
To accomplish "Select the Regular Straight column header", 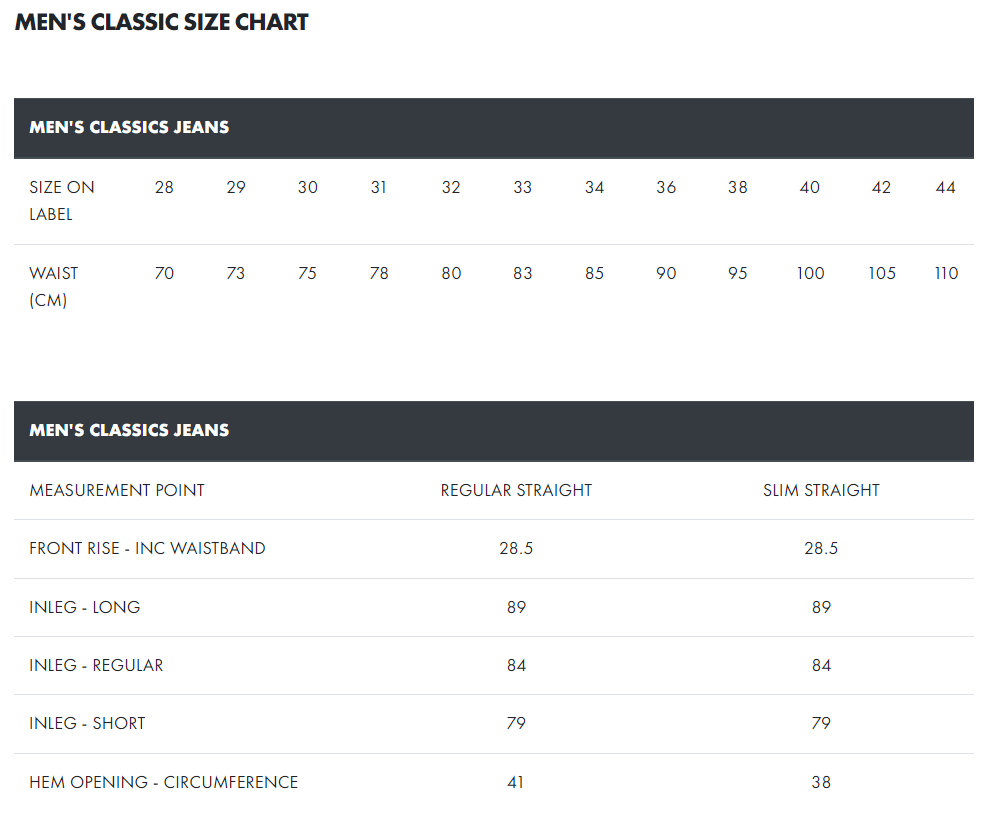I will coord(516,490).
